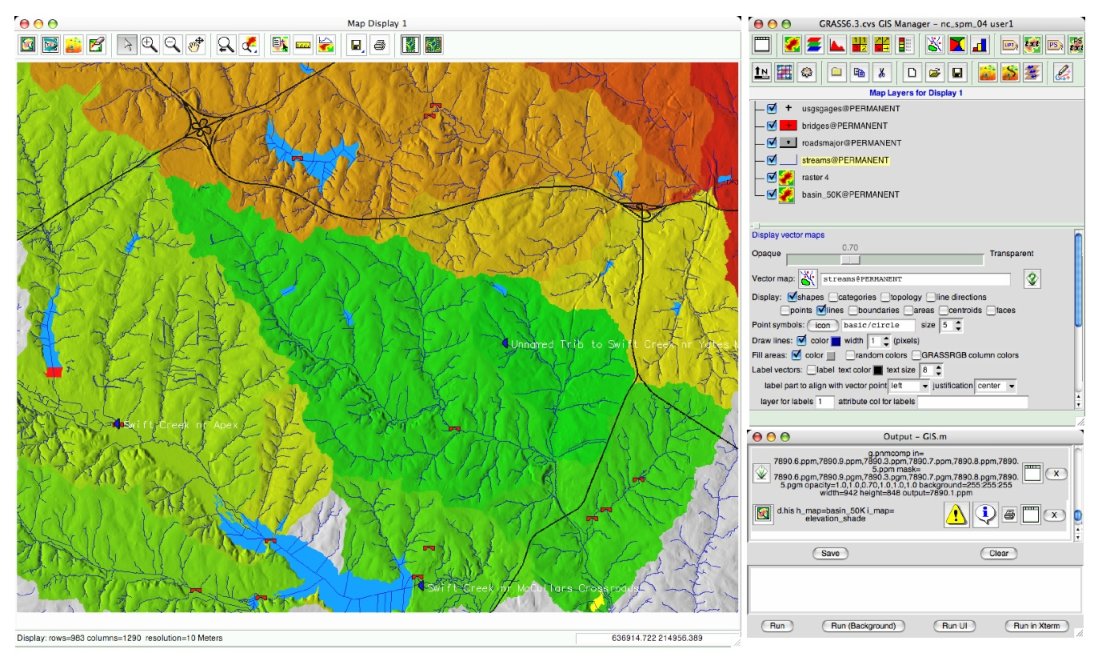Click the print map icon in Map Display

(x=379, y=44)
